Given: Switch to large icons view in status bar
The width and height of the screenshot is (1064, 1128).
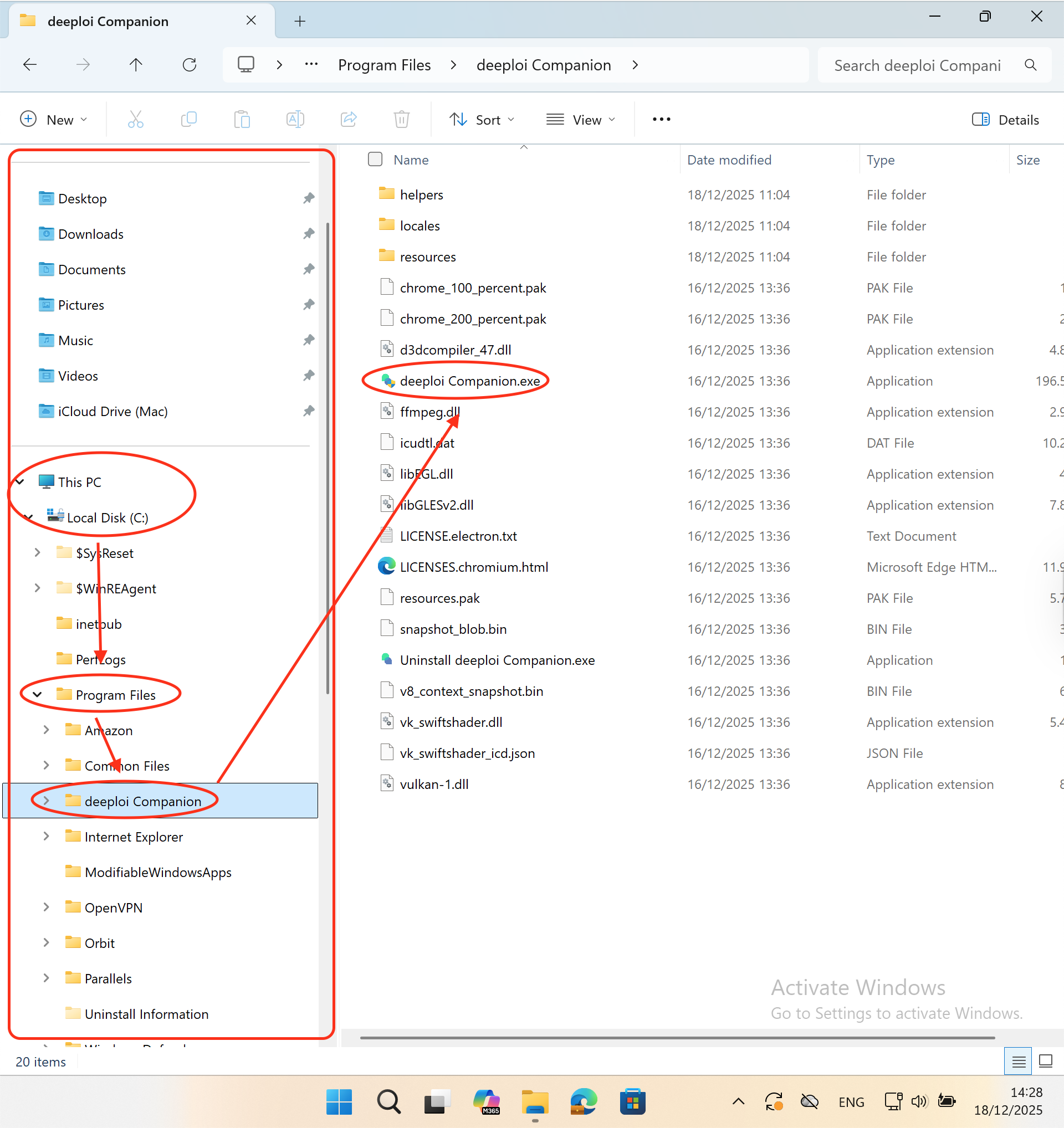Looking at the screenshot, I should 1045,1062.
